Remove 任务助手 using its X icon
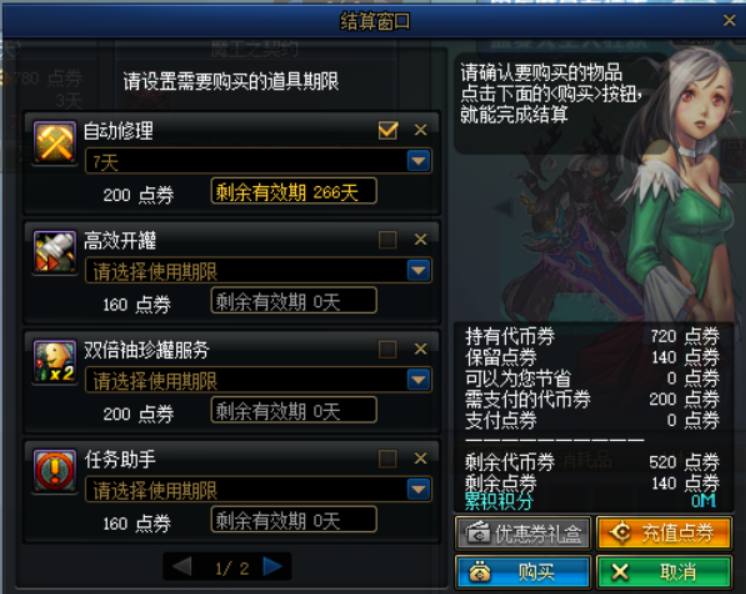Screen dimensions: 746x594 click(x=421, y=458)
